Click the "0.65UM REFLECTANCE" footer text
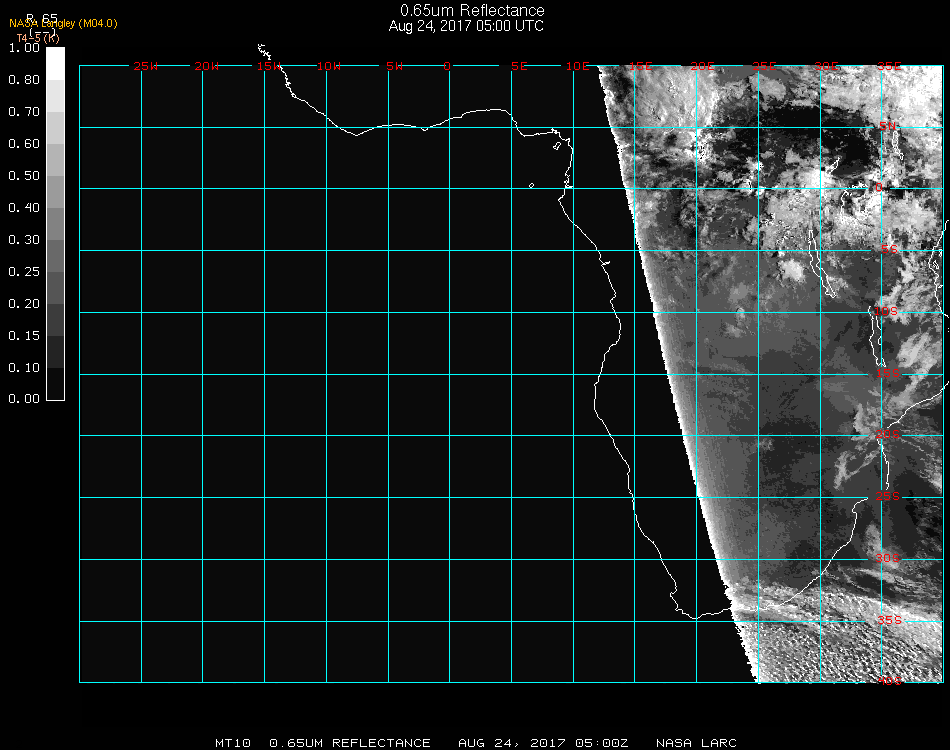Image resolution: width=950 pixels, height=750 pixels. 350,743
